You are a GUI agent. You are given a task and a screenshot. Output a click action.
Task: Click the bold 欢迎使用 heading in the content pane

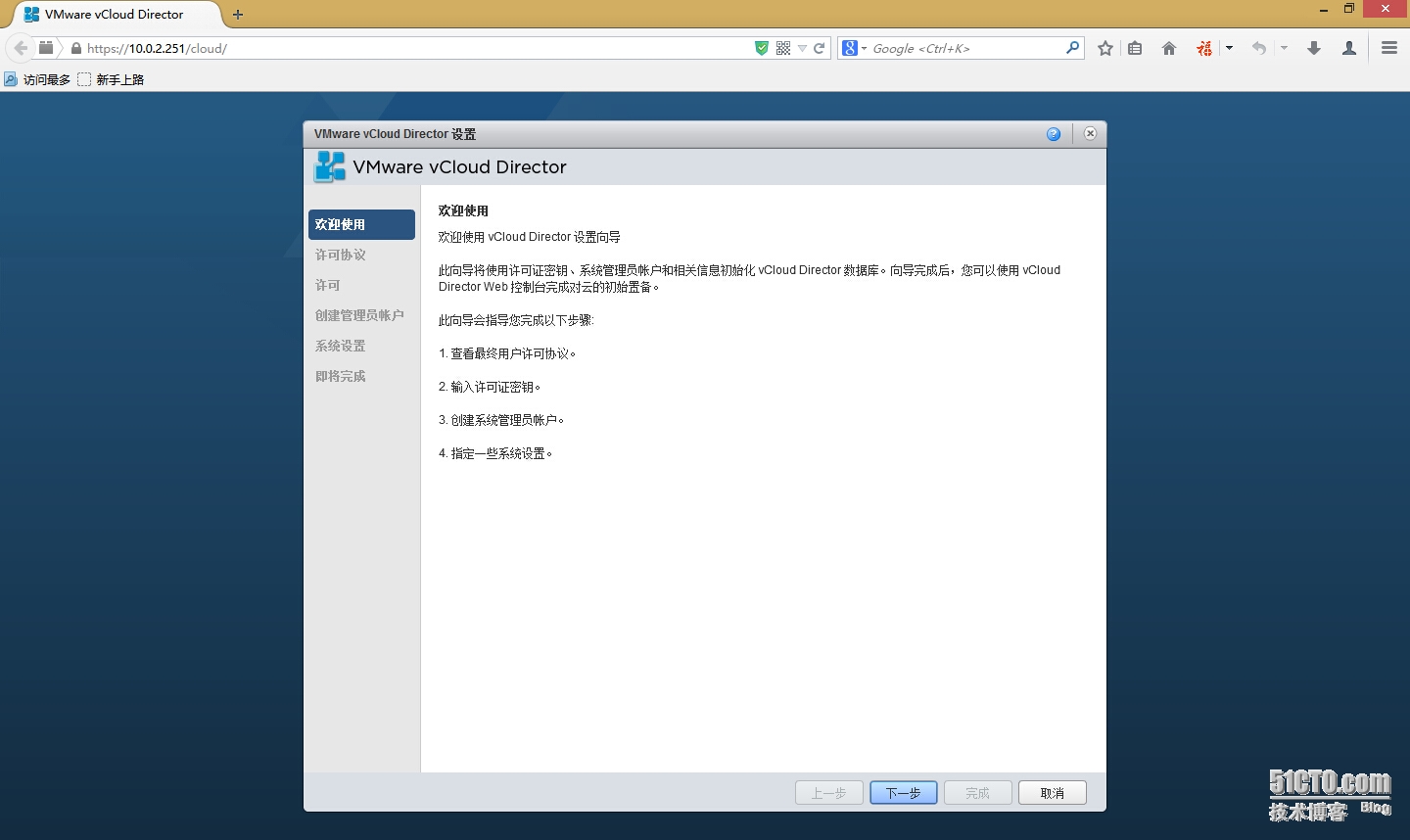(x=463, y=210)
